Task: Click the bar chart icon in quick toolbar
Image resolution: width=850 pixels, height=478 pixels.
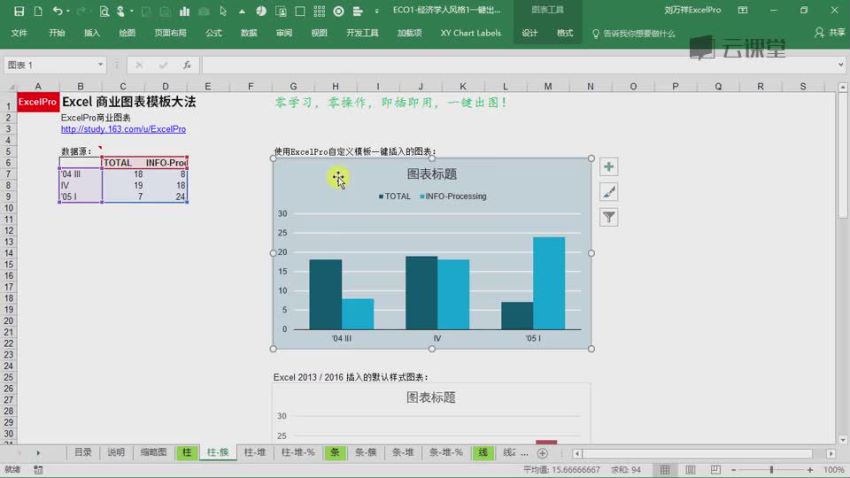Action: coord(184,11)
